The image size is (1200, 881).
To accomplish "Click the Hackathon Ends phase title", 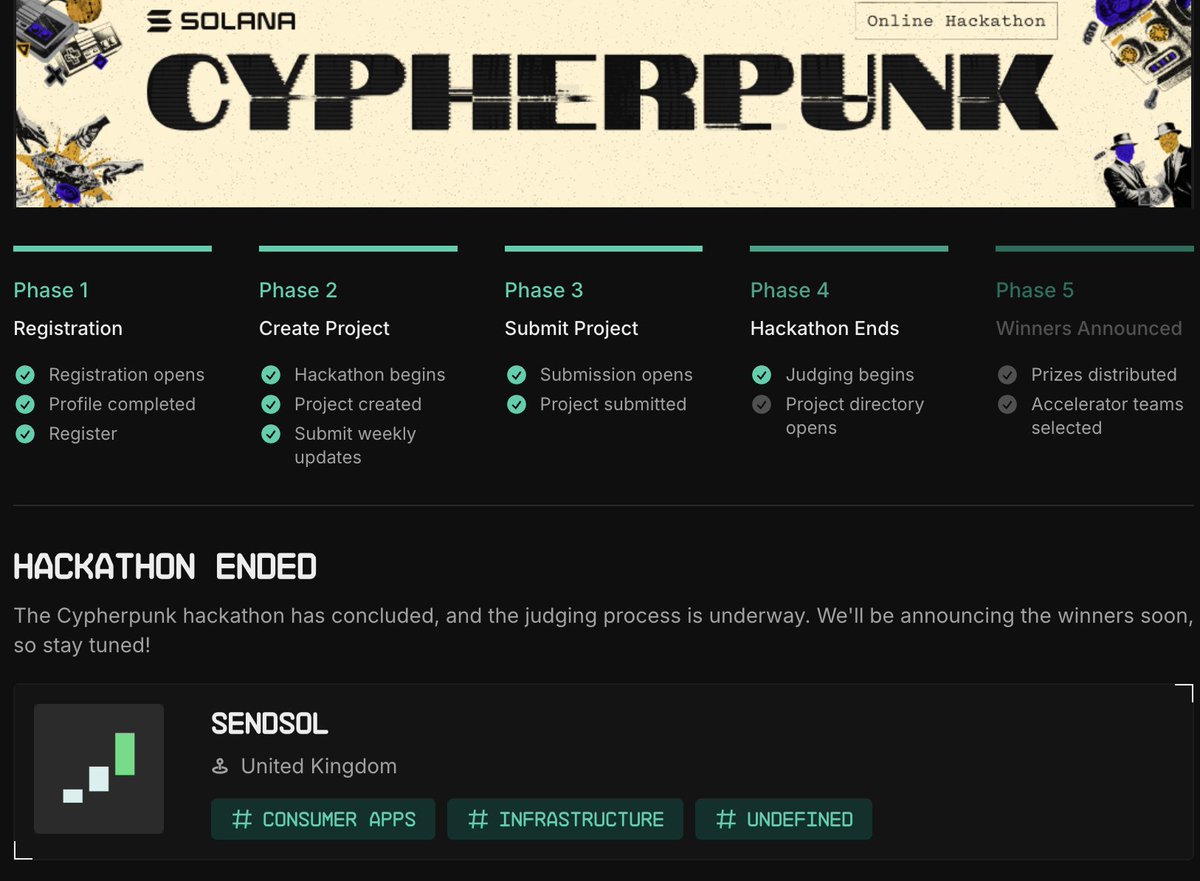I will coord(825,328).
